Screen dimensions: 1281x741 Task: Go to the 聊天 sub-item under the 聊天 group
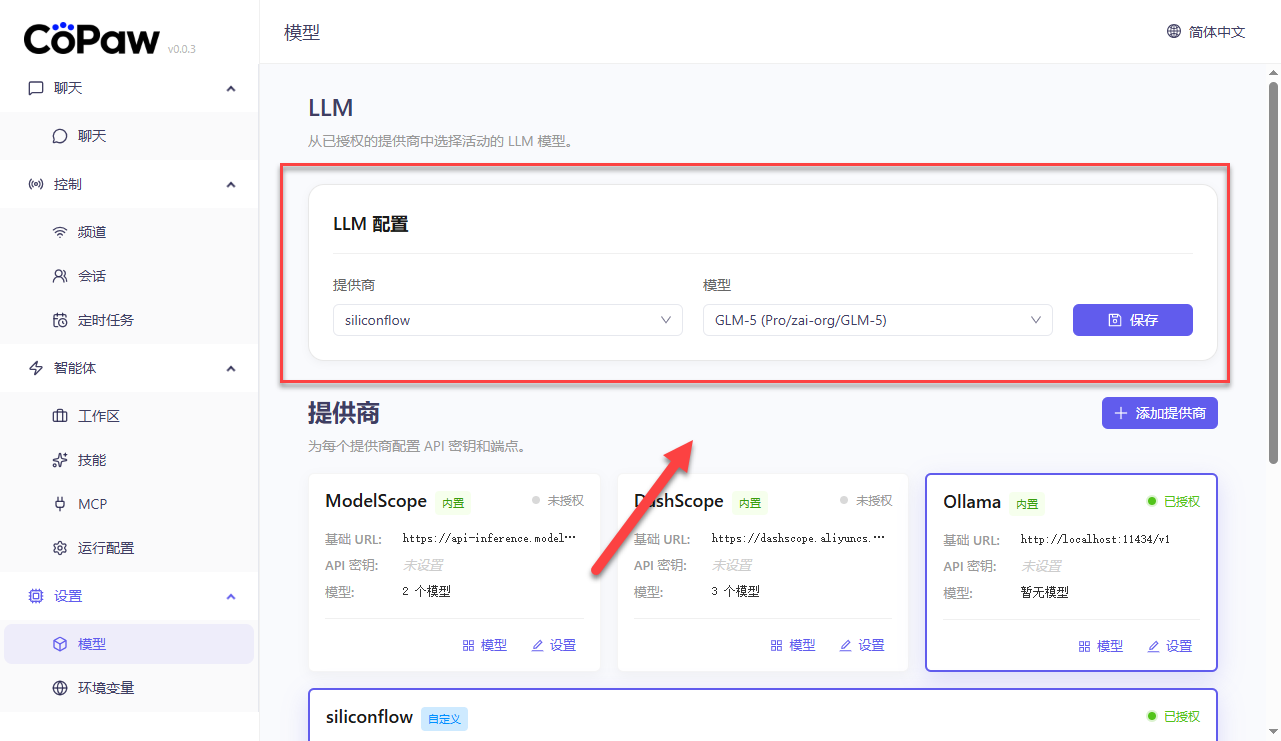(129, 136)
